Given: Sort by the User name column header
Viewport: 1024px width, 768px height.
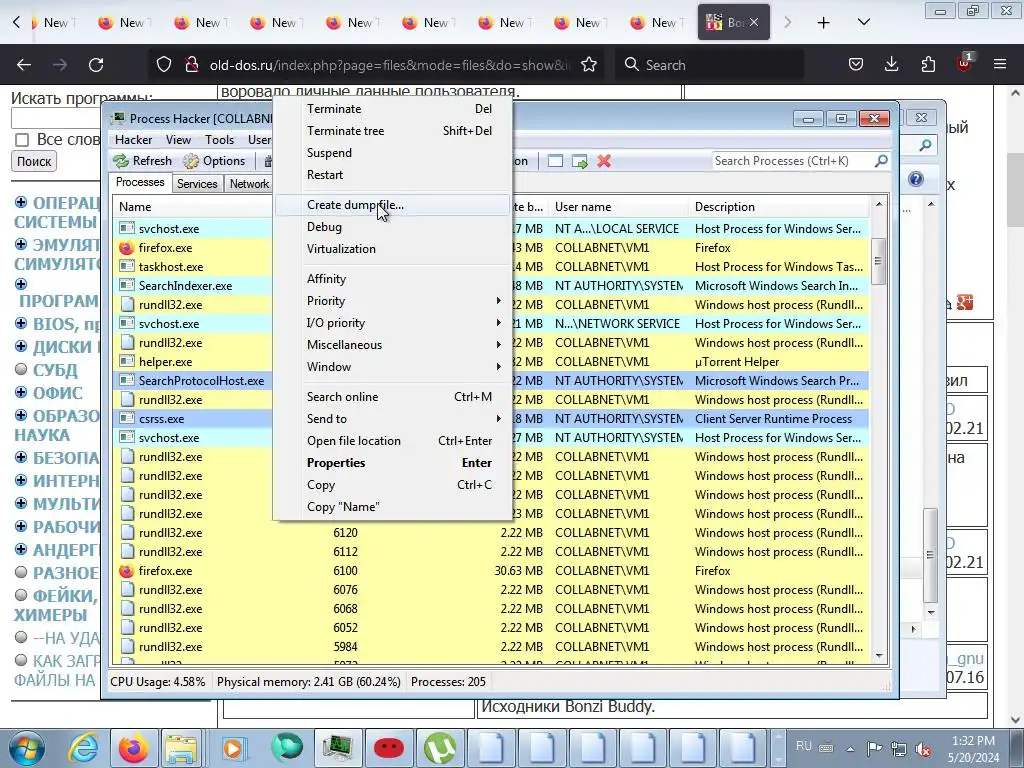Looking at the screenshot, I should [618, 207].
